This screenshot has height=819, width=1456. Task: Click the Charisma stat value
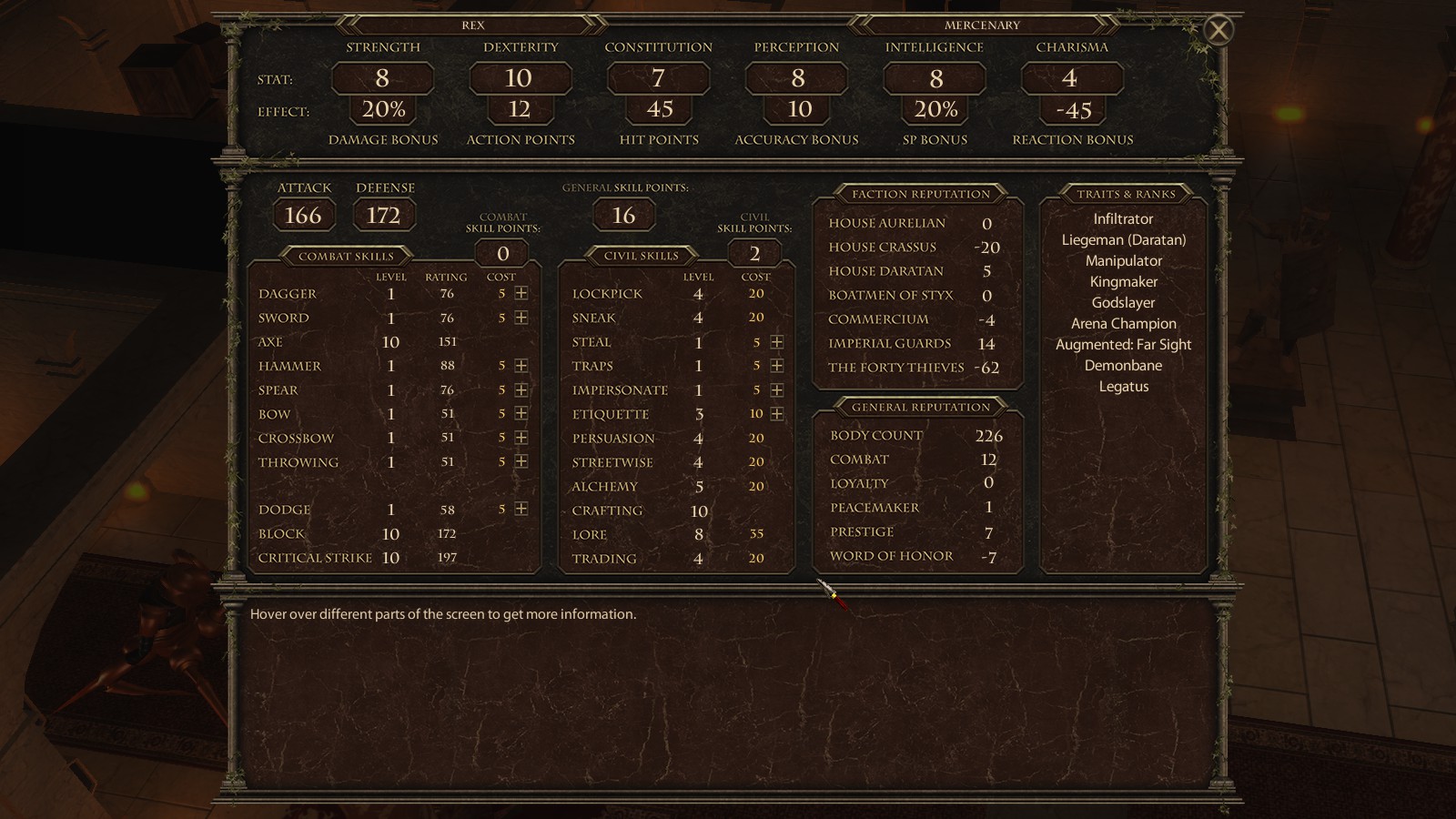click(x=1072, y=78)
